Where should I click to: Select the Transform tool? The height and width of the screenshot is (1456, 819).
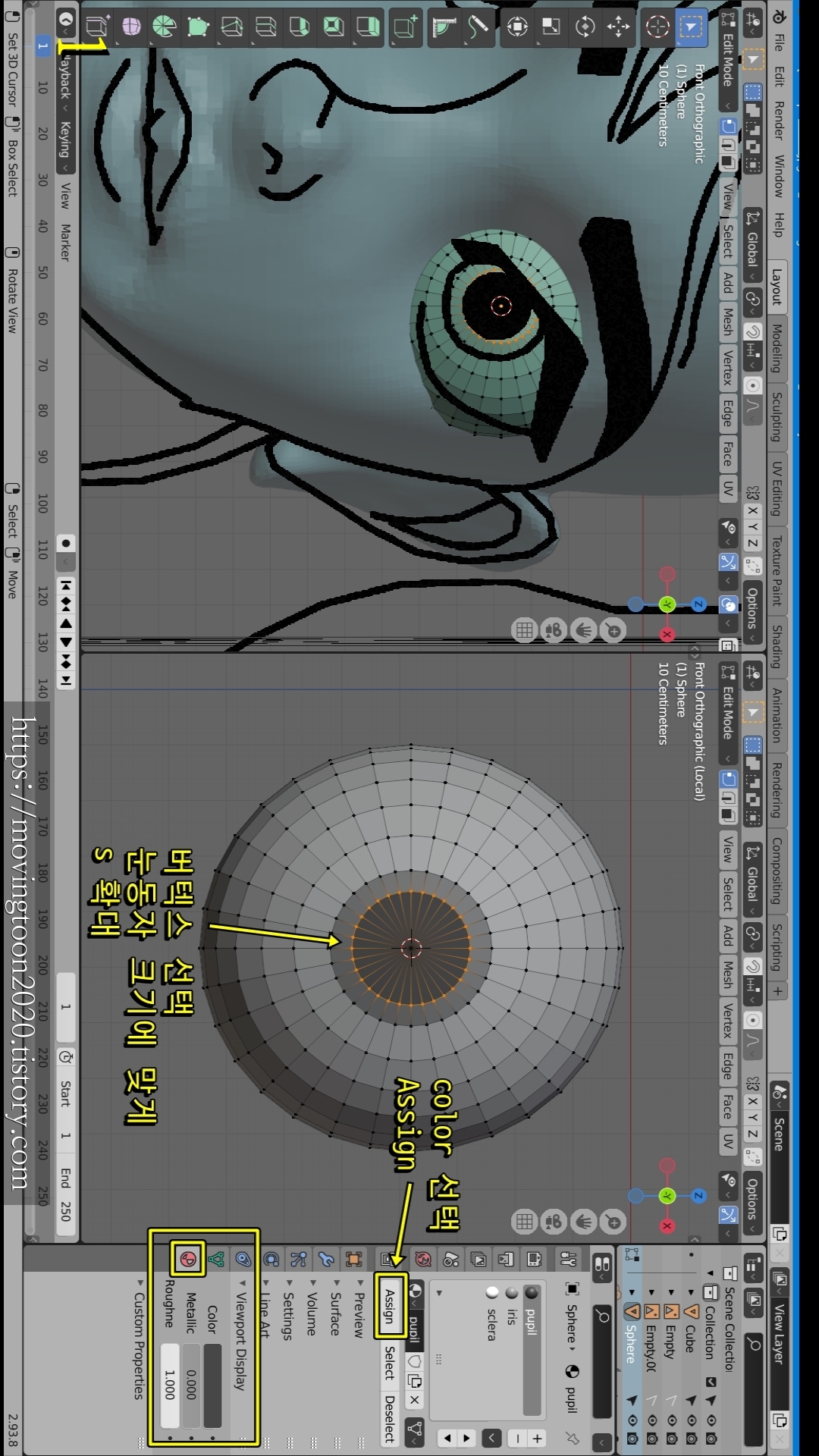click(517, 27)
